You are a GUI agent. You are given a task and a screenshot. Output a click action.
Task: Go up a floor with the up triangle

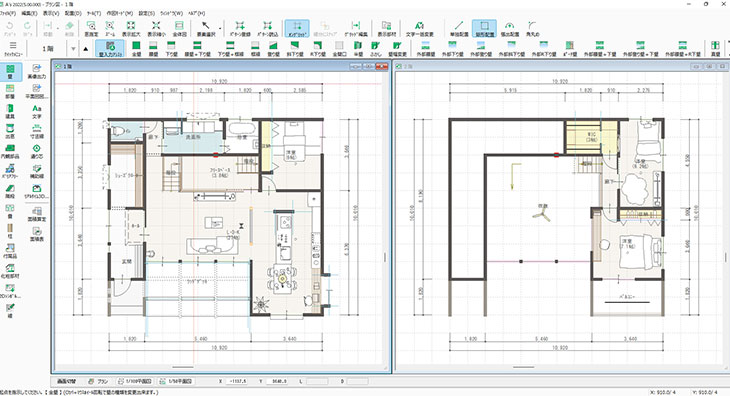click(x=86, y=49)
